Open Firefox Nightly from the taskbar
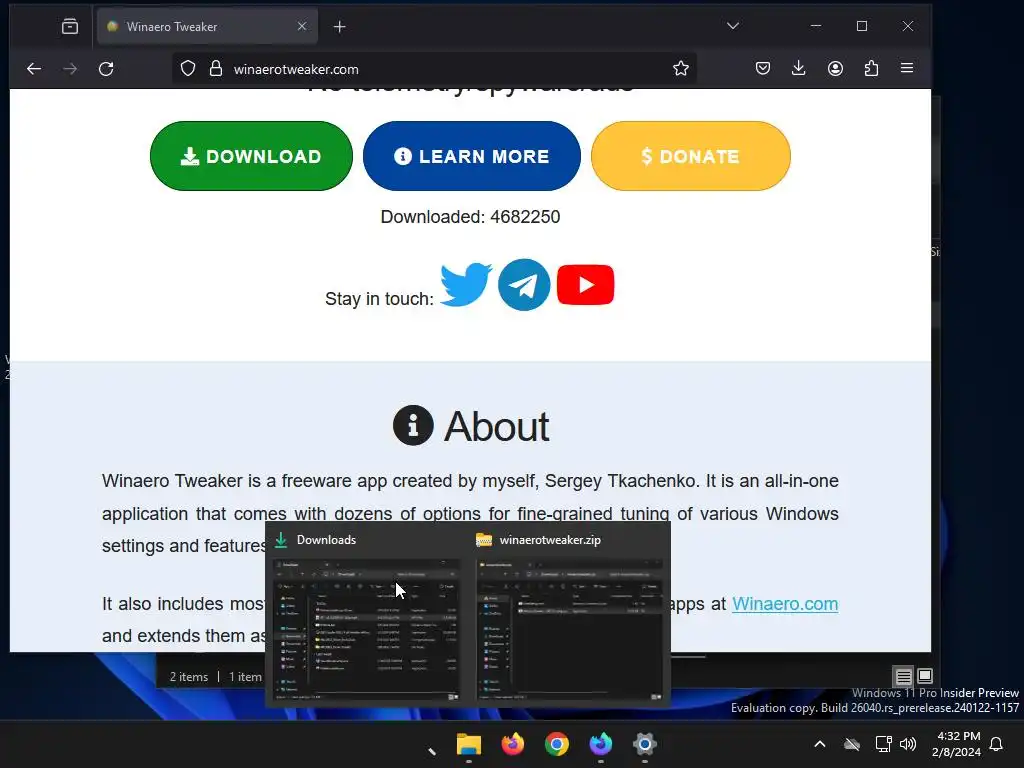The image size is (1024, 768). pyautogui.click(x=601, y=744)
